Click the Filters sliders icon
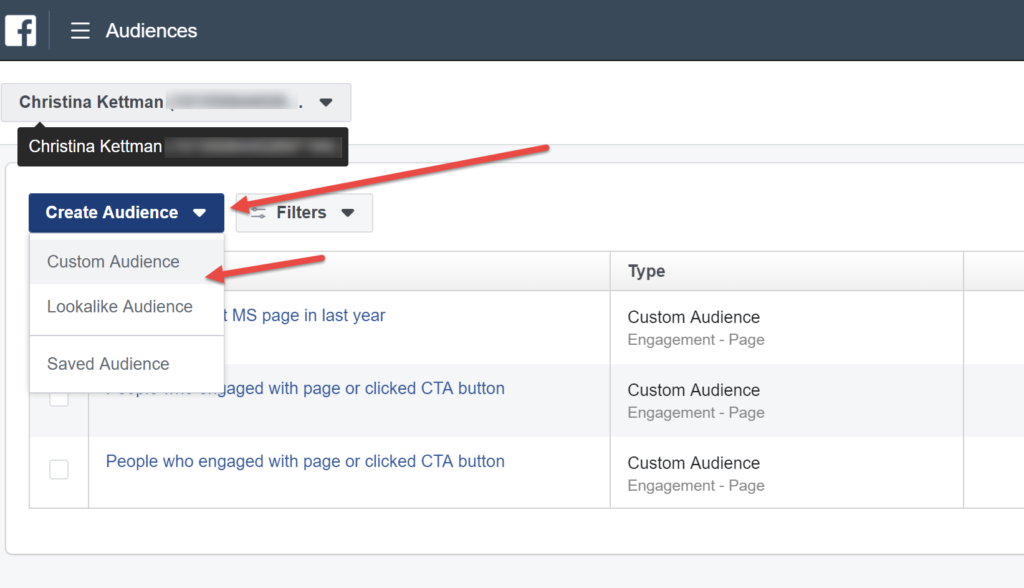This screenshot has width=1024, height=588. click(259, 213)
